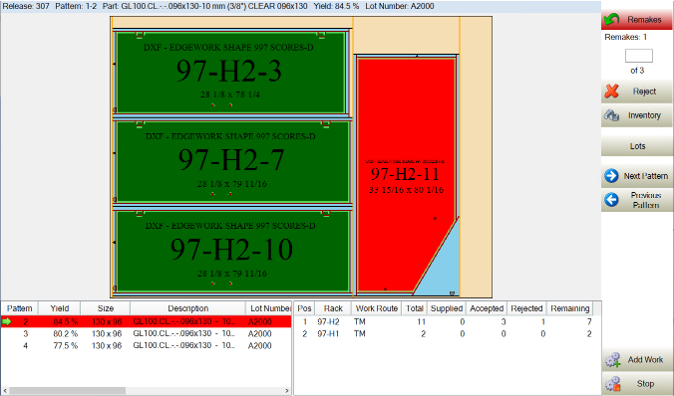Click the blue Previous Pattern arrow icon
The height and width of the screenshot is (396, 674).
pos(611,200)
